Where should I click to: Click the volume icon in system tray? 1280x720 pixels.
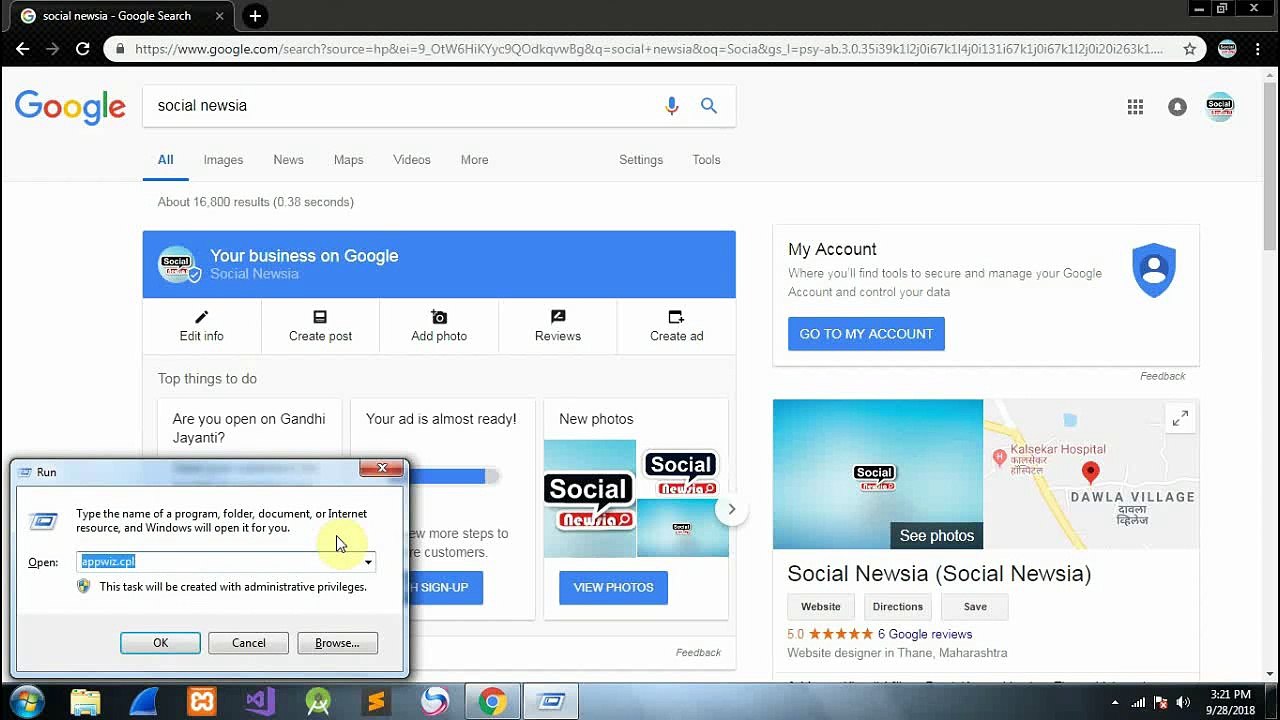click(1182, 702)
